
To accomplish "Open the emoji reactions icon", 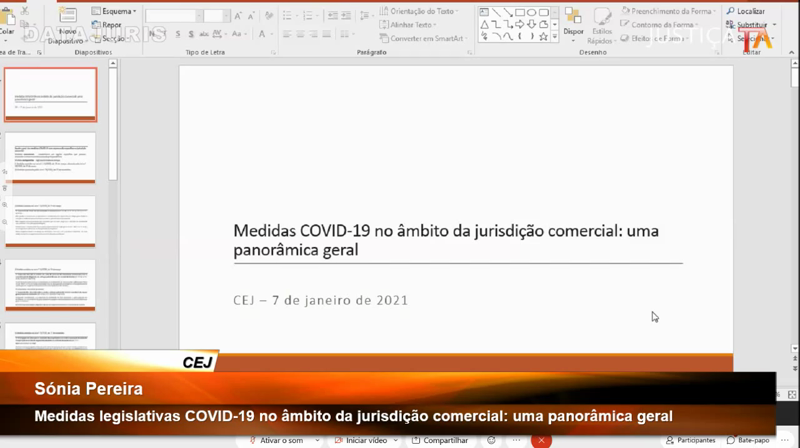I will pyautogui.click(x=491, y=440).
